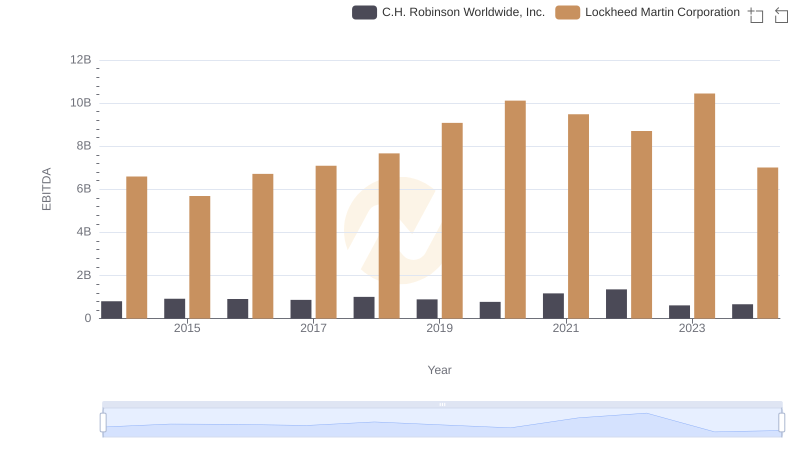
Task: Select the 2014 C.H. Robinson bar
Action: tap(112, 310)
